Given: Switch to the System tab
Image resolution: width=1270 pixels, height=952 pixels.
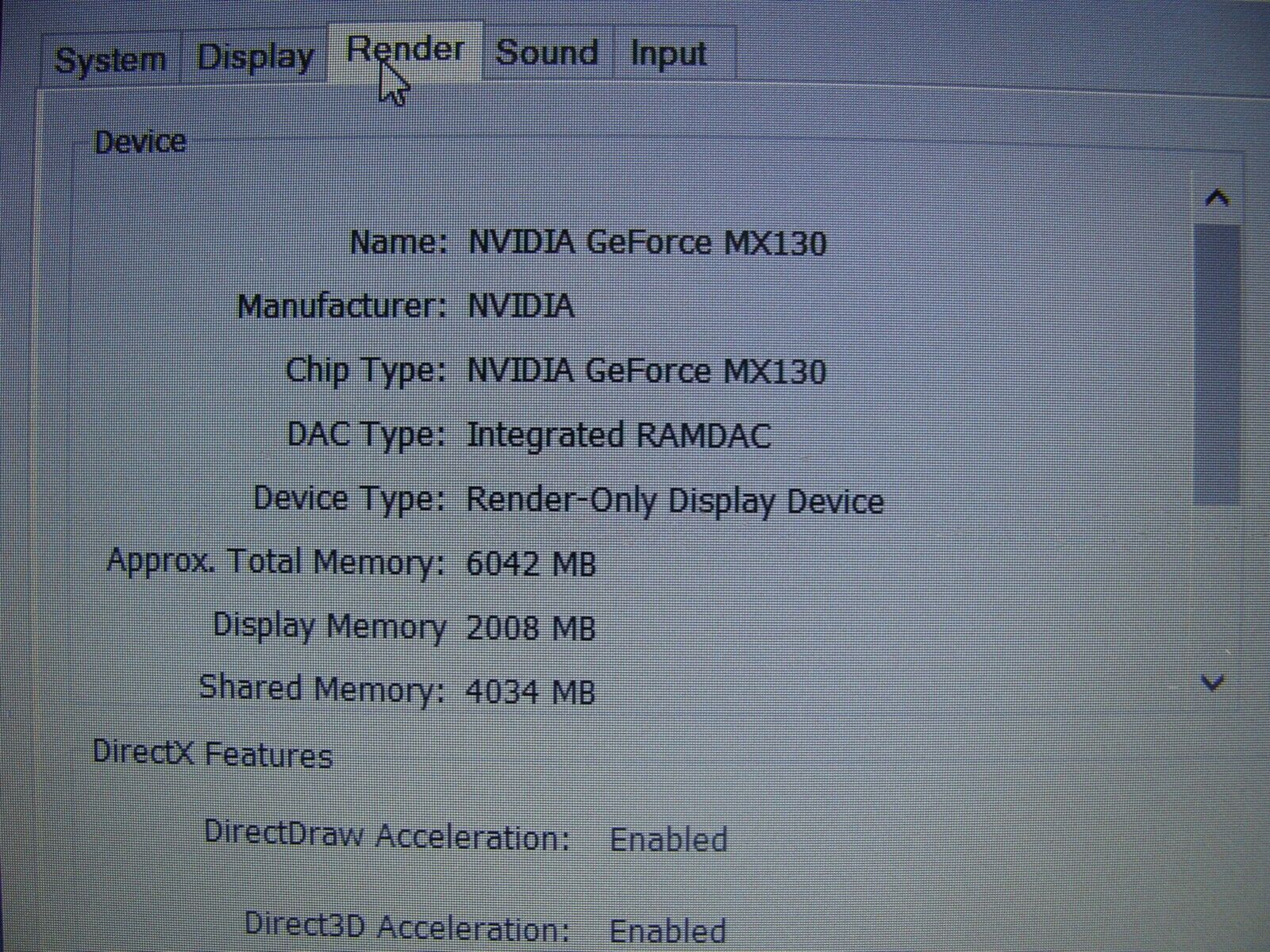Looking at the screenshot, I should pyautogui.click(x=110, y=59).
